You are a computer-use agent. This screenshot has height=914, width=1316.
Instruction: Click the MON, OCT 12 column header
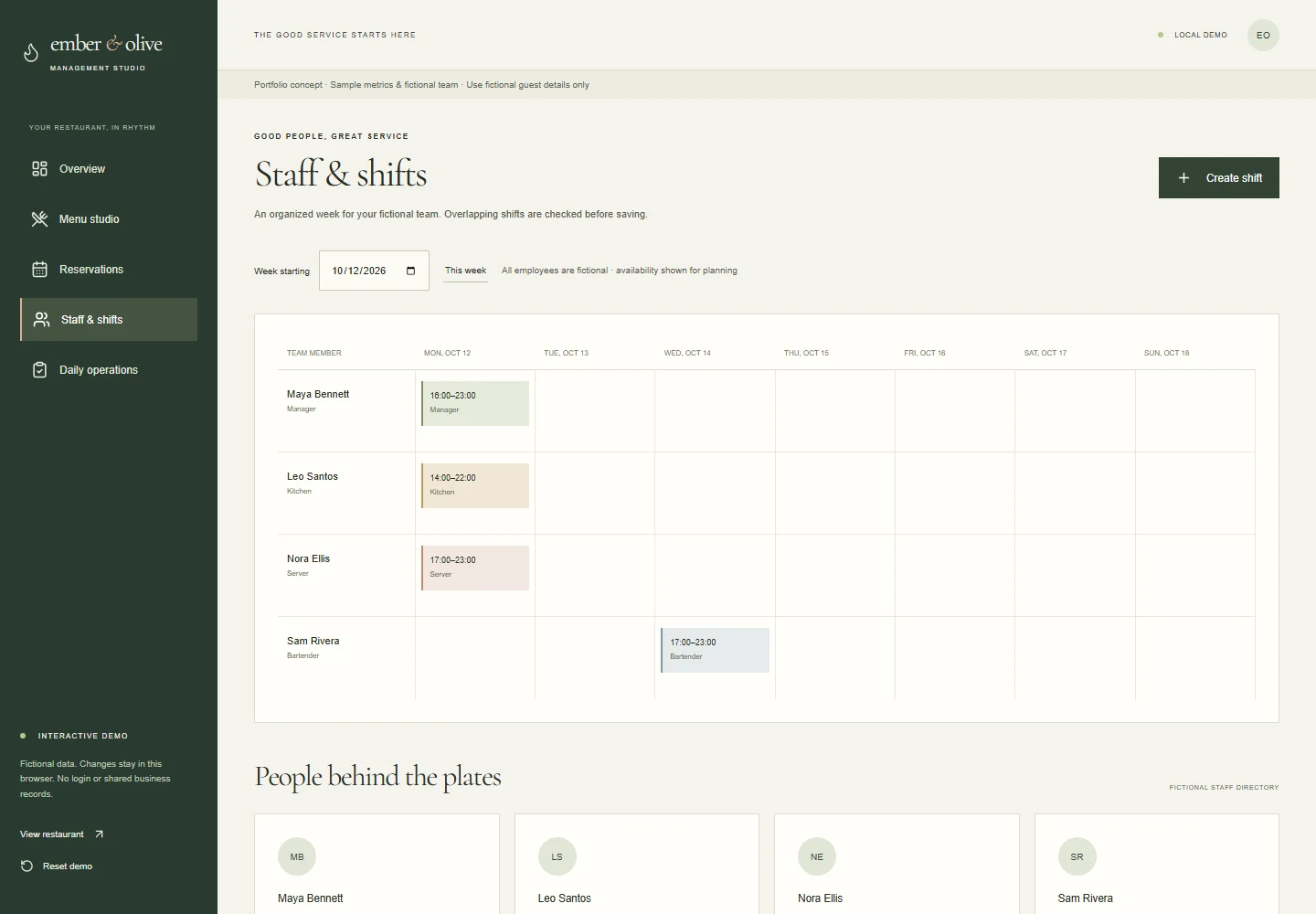click(x=447, y=353)
